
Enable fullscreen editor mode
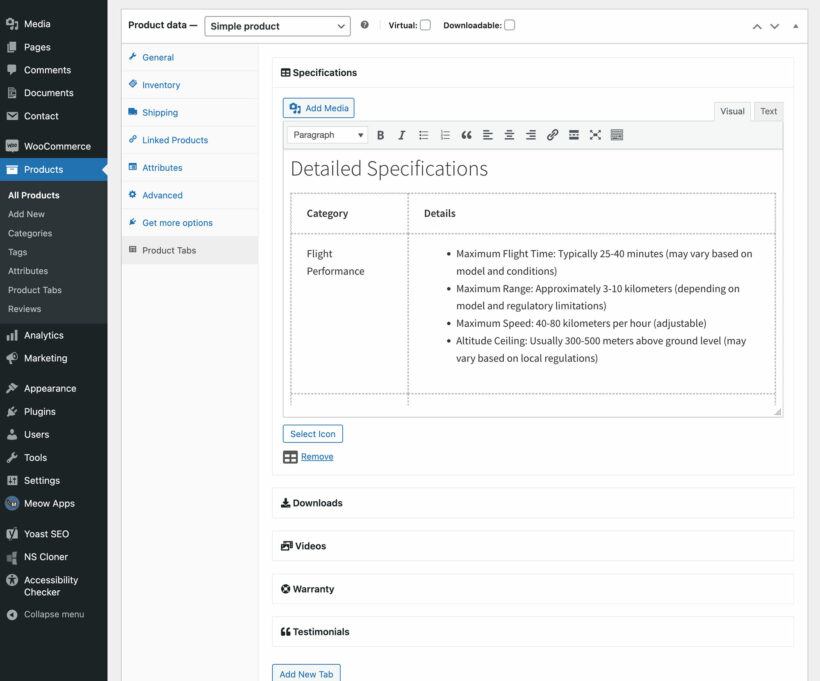point(595,135)
